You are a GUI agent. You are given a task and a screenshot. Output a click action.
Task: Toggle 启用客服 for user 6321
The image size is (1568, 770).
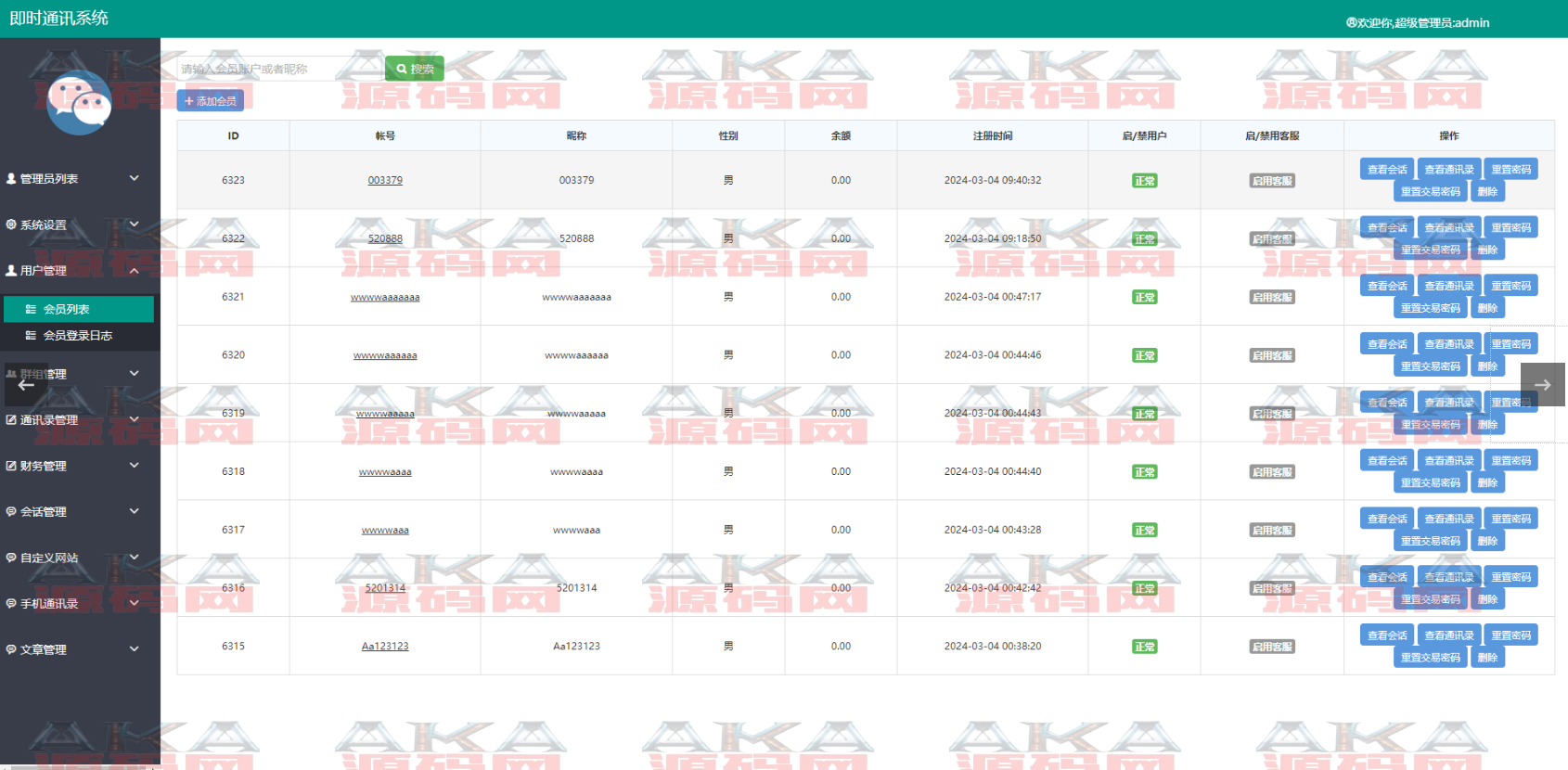pyautogui.click(x=1271, y=298)
